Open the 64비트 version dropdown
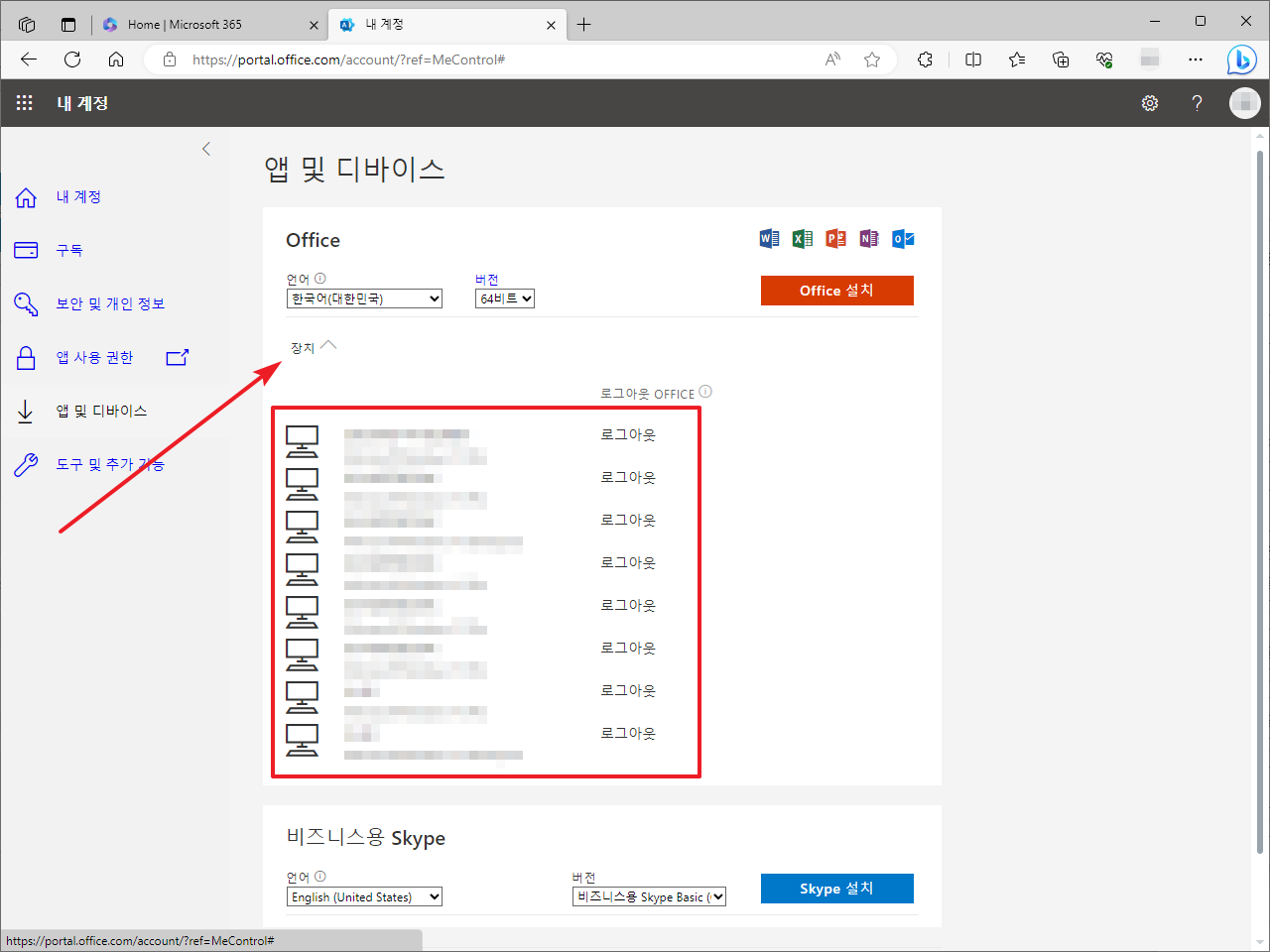This screenshot has height=952, width=1270. pyautogui.click(x=505, y=298)
